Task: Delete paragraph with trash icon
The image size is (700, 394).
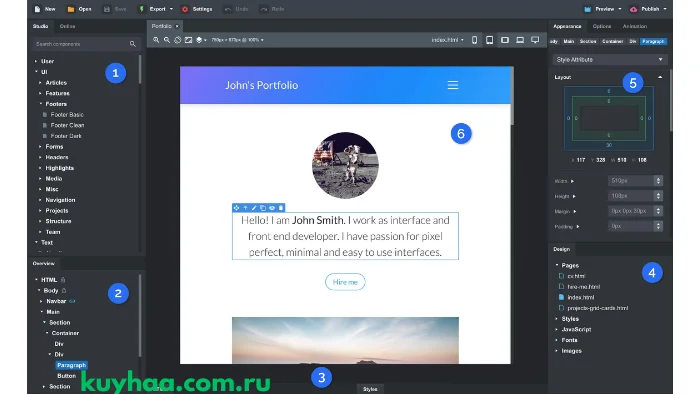Action: pos(281,207)
